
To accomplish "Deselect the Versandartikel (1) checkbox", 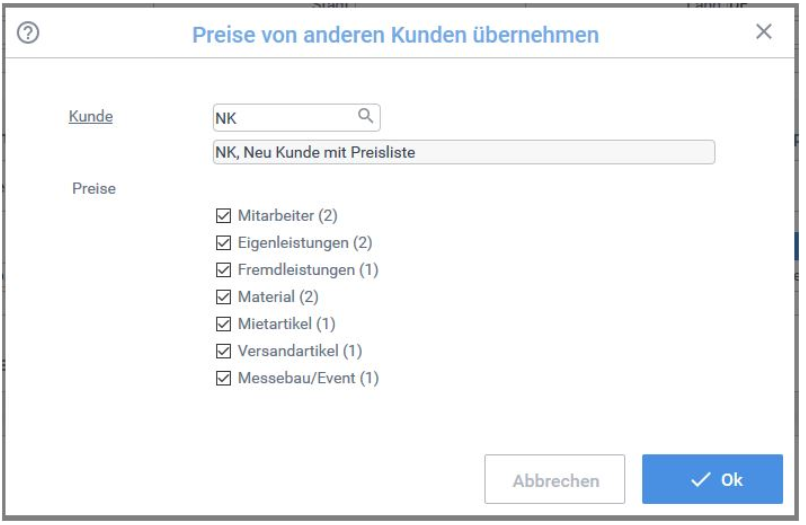I will coord(223,351).
